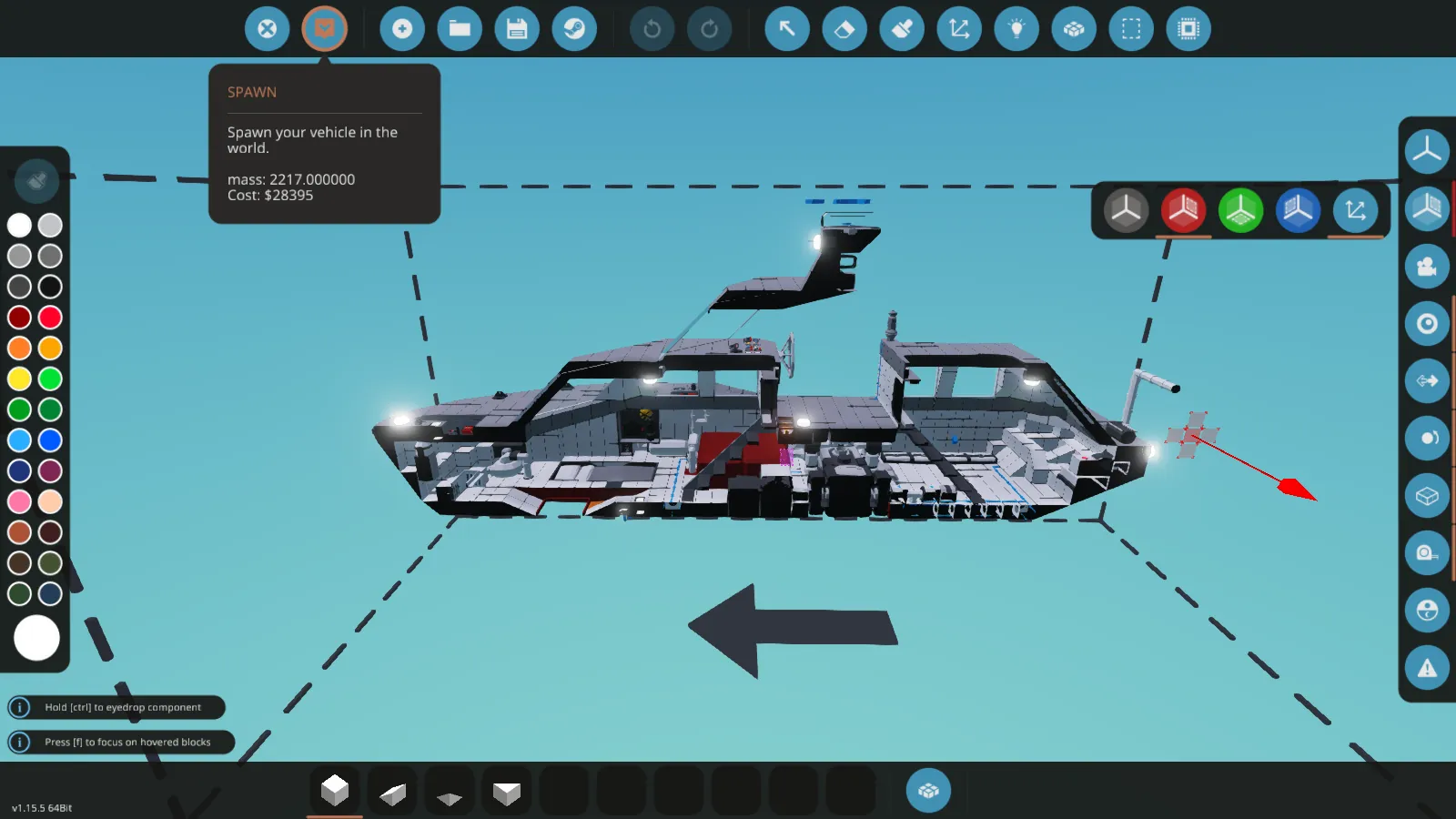Select the camera icon in right sidebar
The image size is (1456, 819).
point(1426,267)
